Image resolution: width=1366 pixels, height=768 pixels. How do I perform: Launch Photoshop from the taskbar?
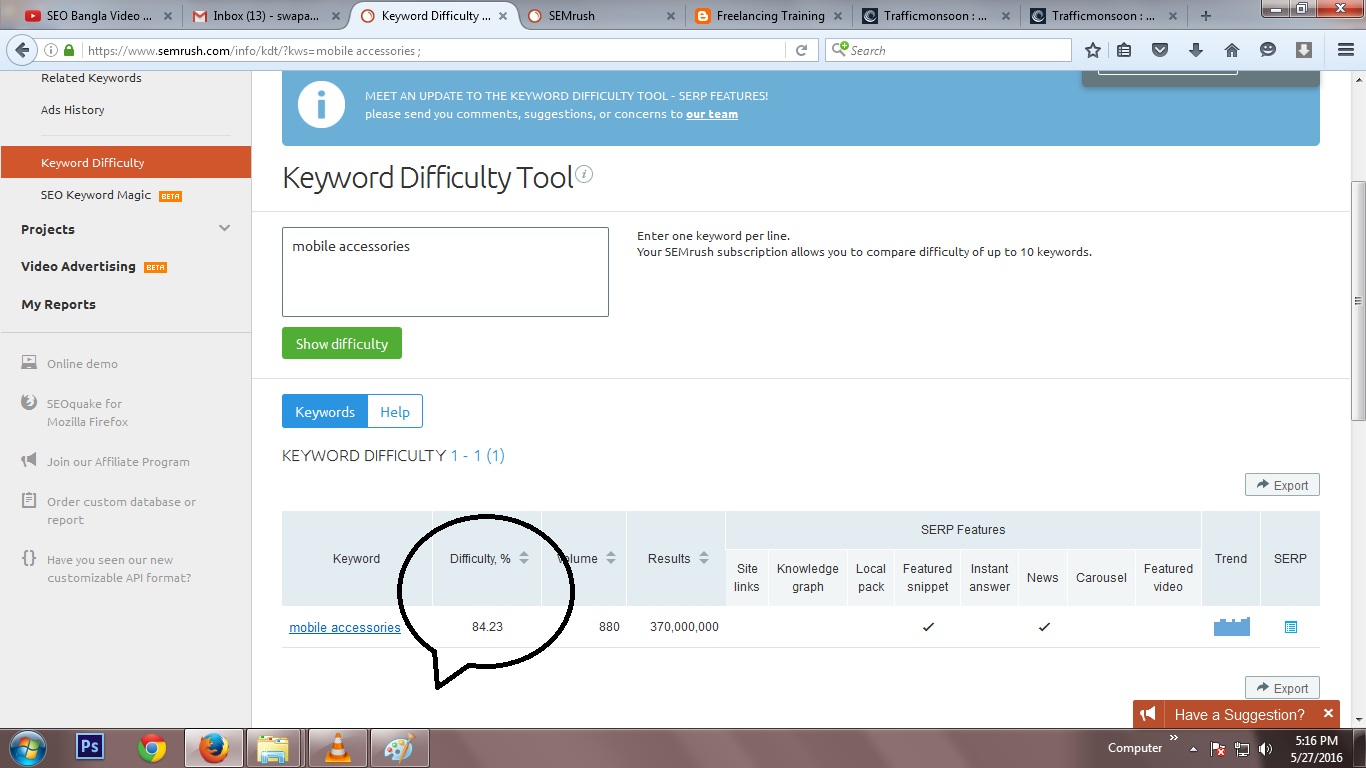pyautogui.click(x=90, y=748)
